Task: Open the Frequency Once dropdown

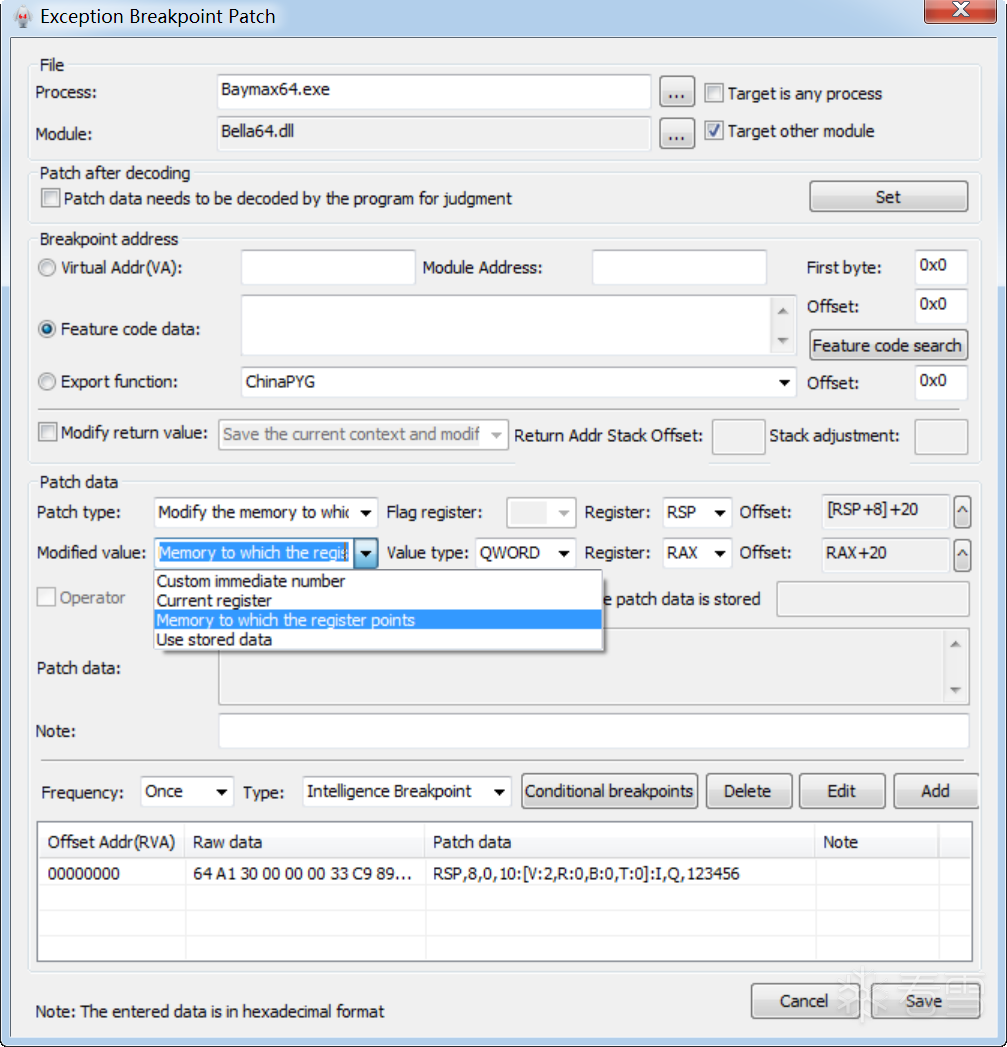Action: click(221, 792)
